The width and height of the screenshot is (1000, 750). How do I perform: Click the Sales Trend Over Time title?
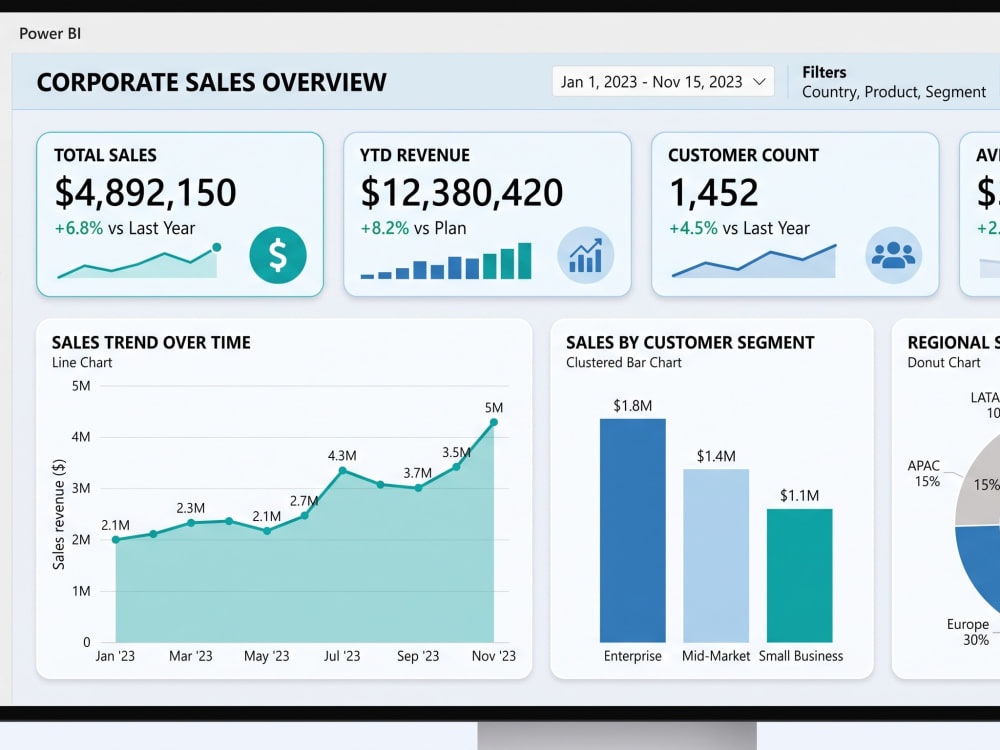[151, 342]
